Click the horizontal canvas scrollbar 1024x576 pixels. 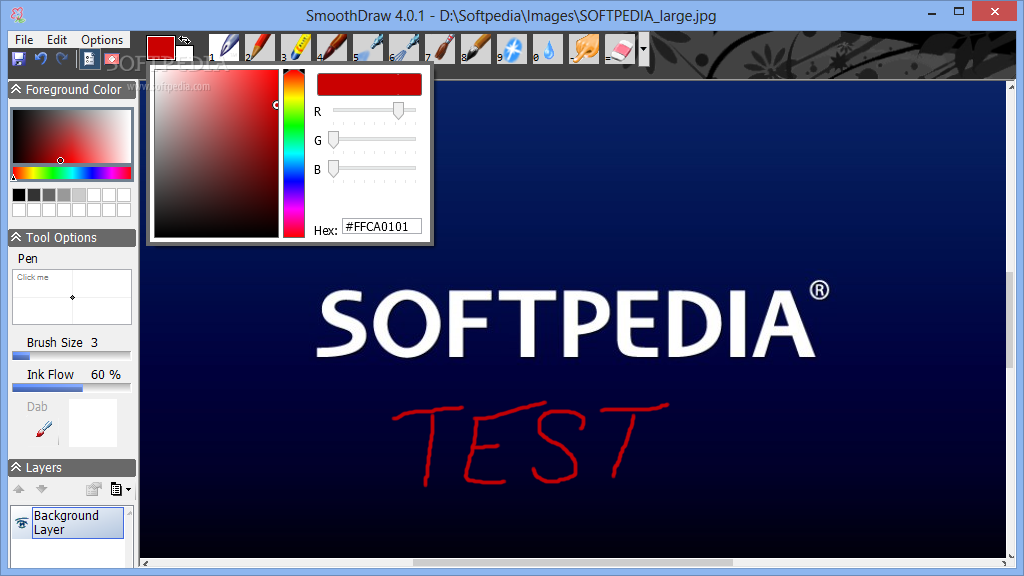pos(573,563)
